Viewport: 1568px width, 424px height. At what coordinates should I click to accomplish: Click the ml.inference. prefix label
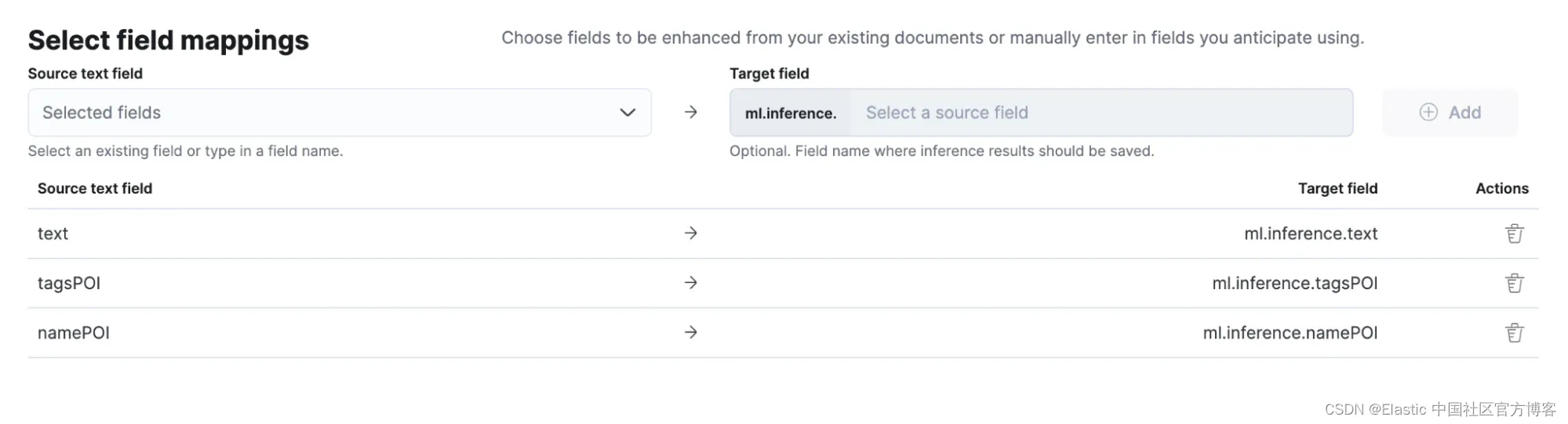click(x=790, y=114)
